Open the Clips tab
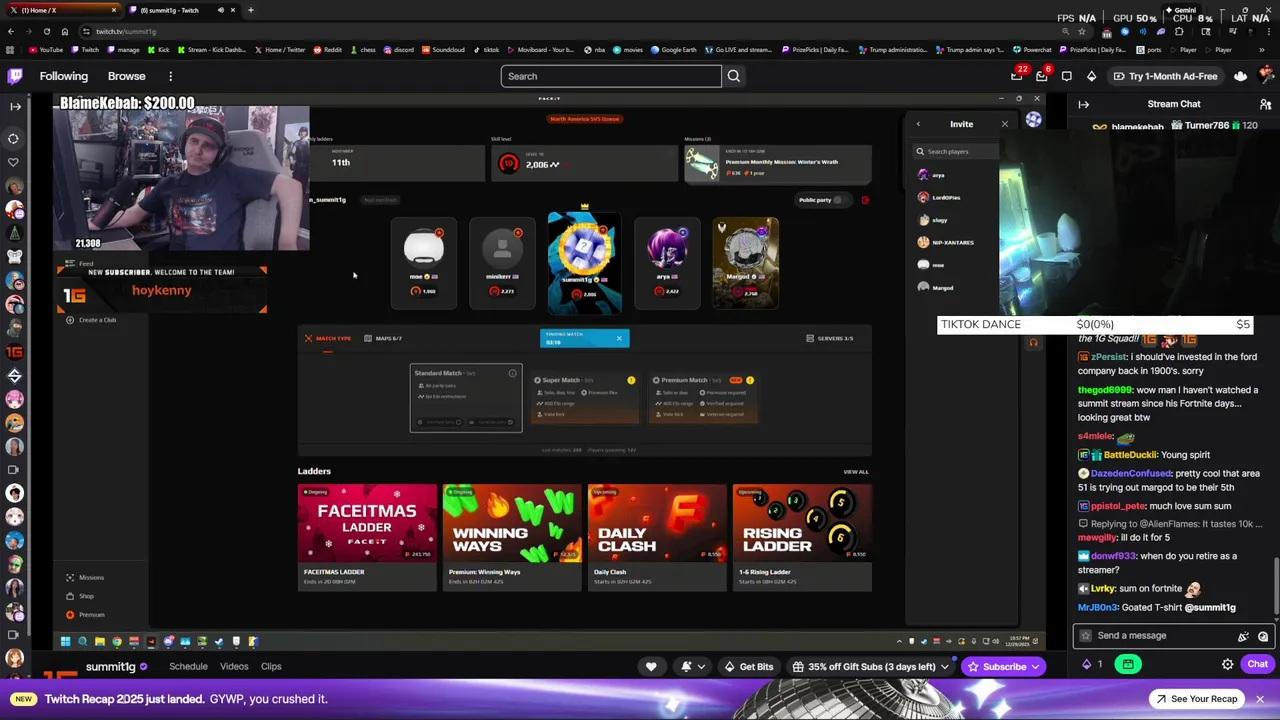Image resolution: width=1280 pixels, height=720 pixels. pyautogui.click(x=271, y=666)
